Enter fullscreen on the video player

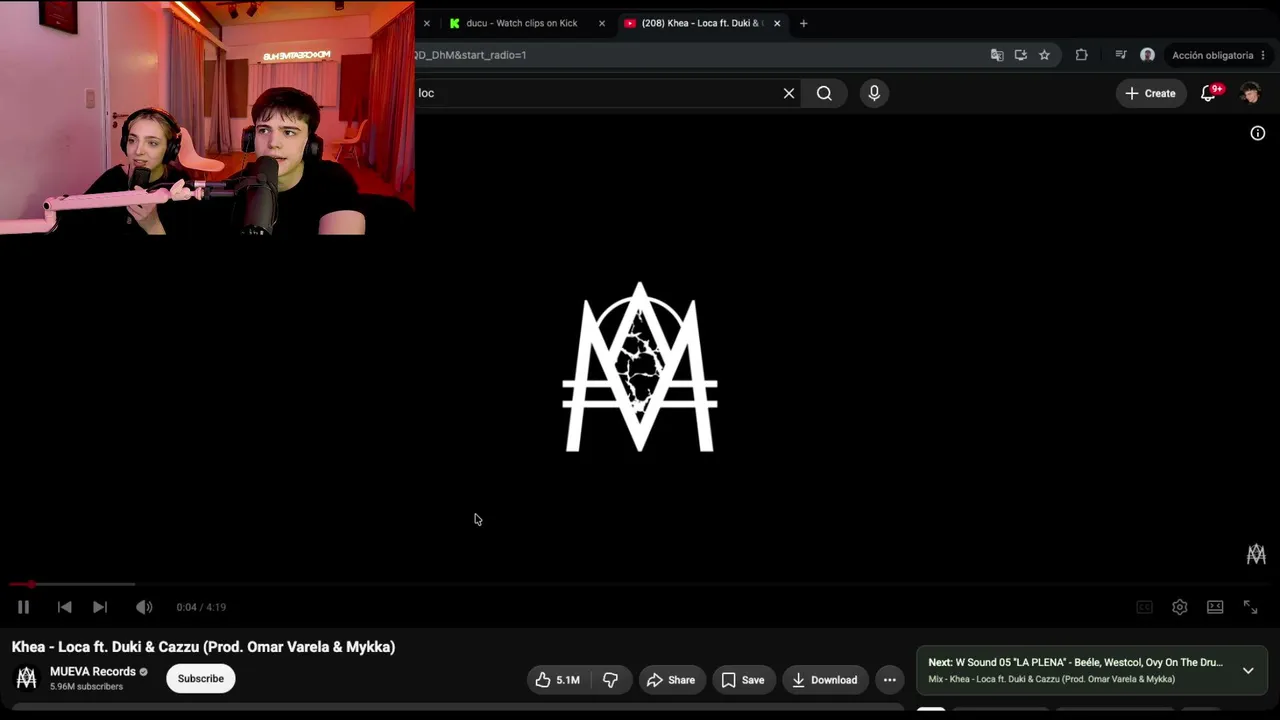pos(1250,607)
